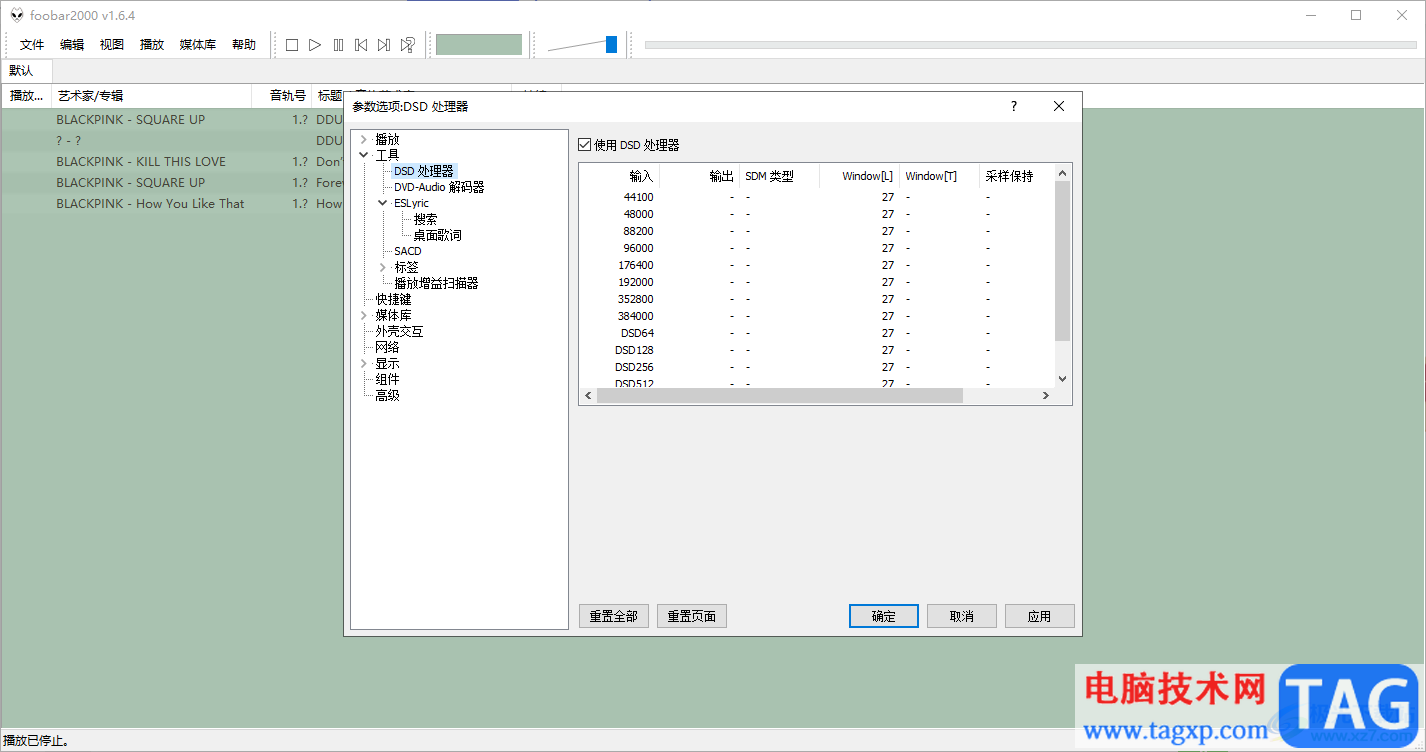Image resolution: width=1426 pixels, height=752 pixels.
Task: Expand the 播放 tree node
Action: click(x=364, y=139)
